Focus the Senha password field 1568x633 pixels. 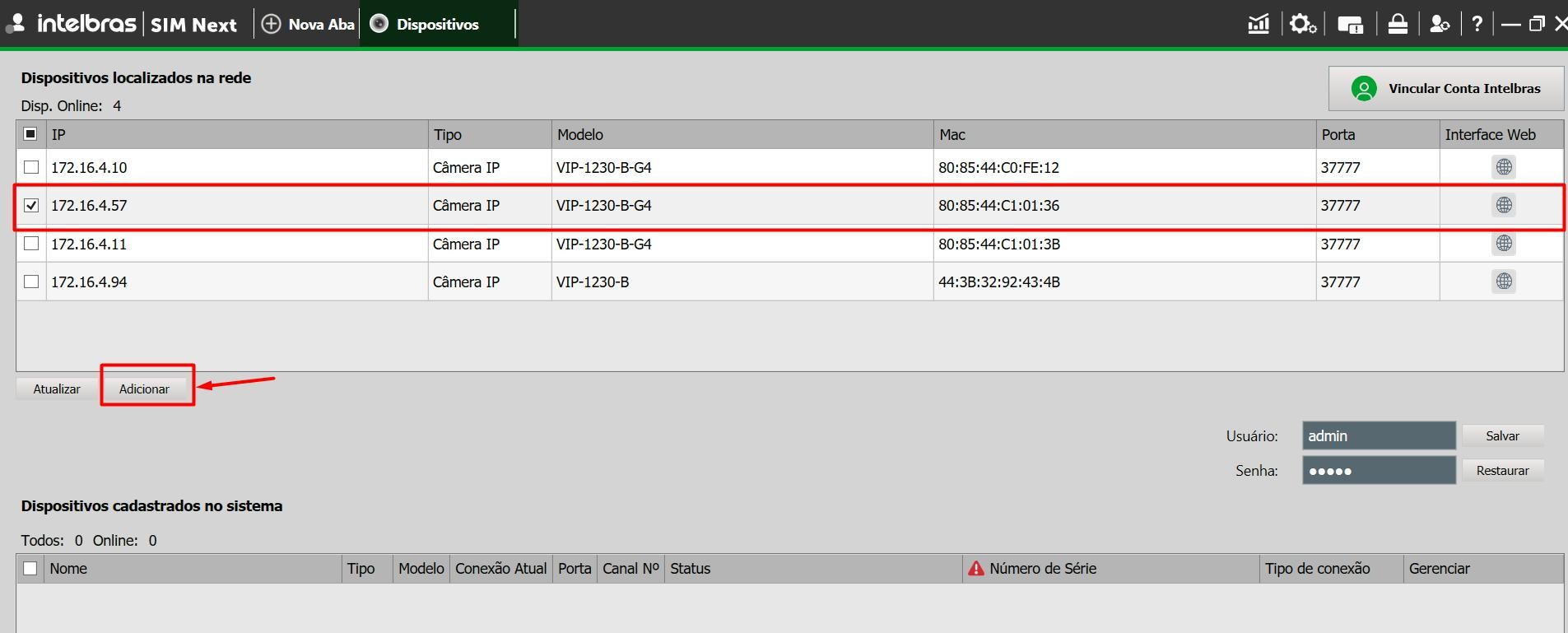(1379, 470)
